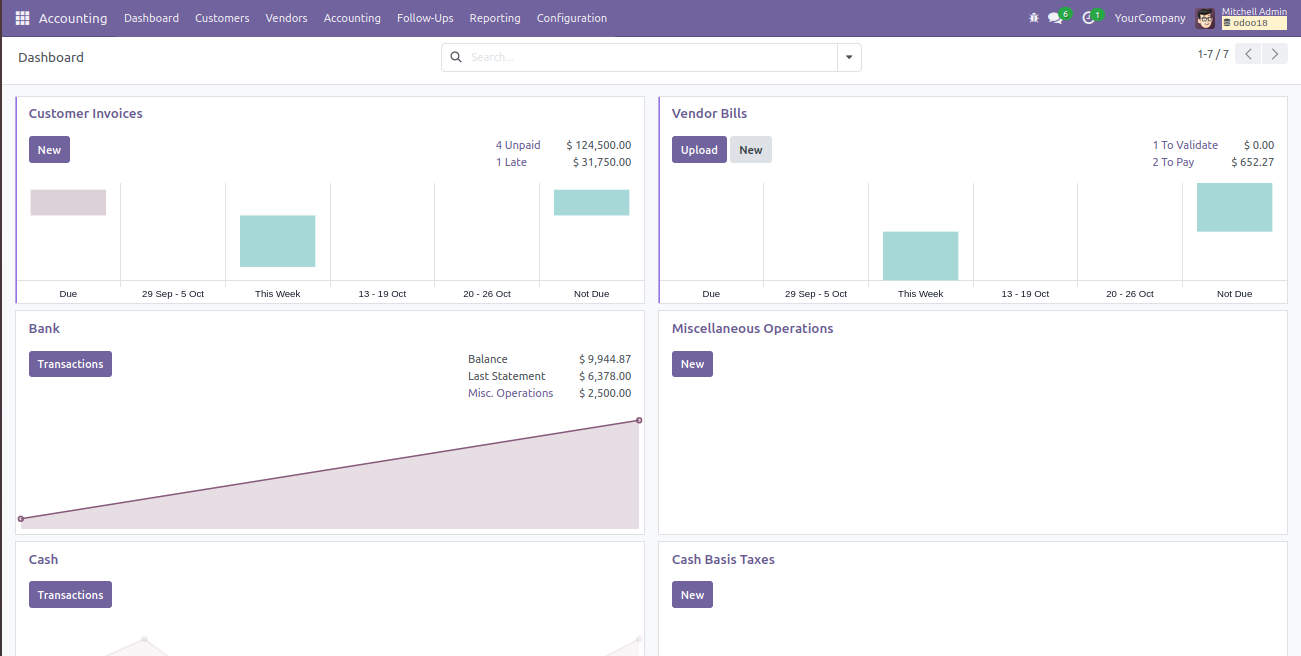
Task: Expand the Configuration menu
Action: point(571,18)
